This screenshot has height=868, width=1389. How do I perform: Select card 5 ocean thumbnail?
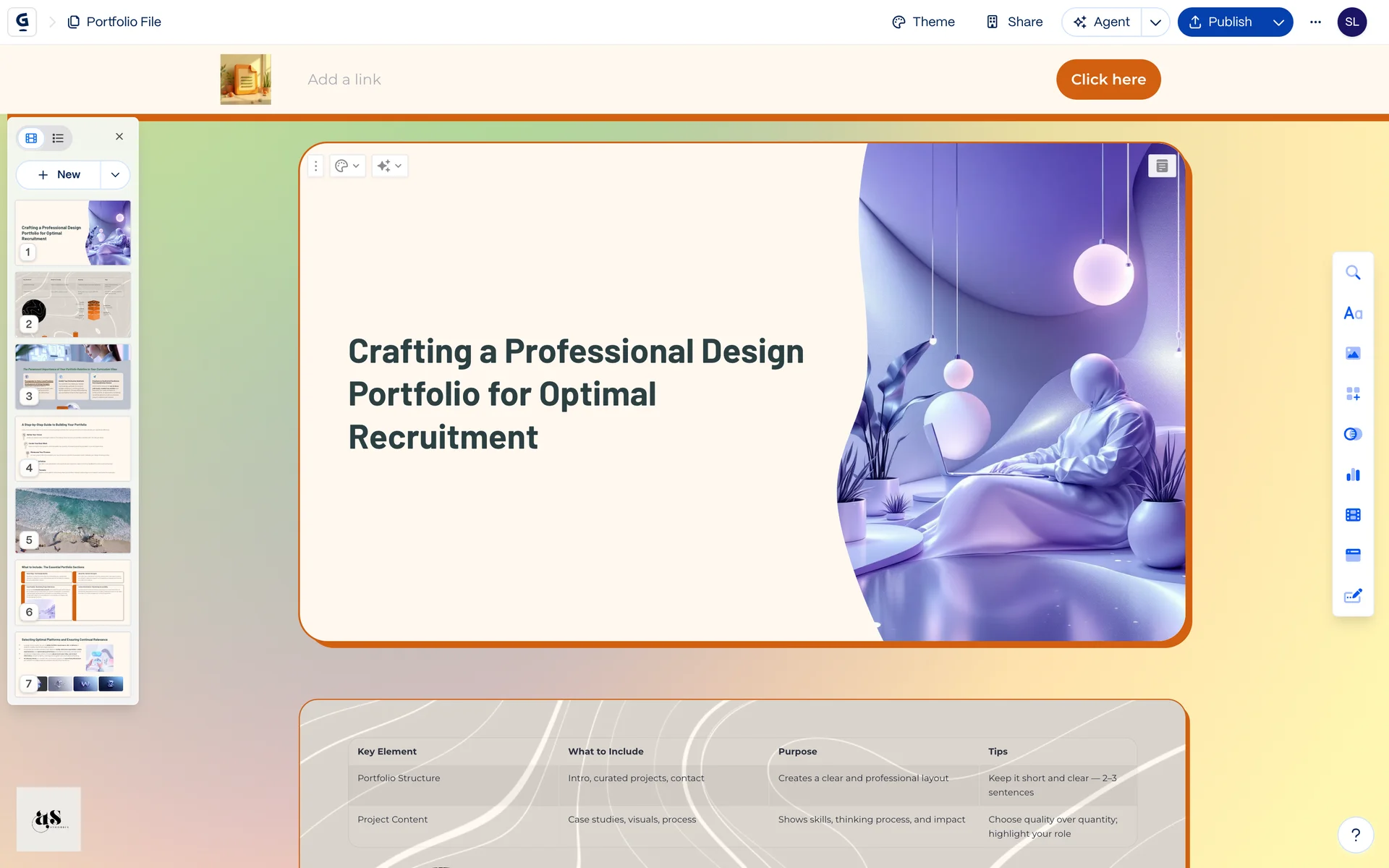(73, 519)
